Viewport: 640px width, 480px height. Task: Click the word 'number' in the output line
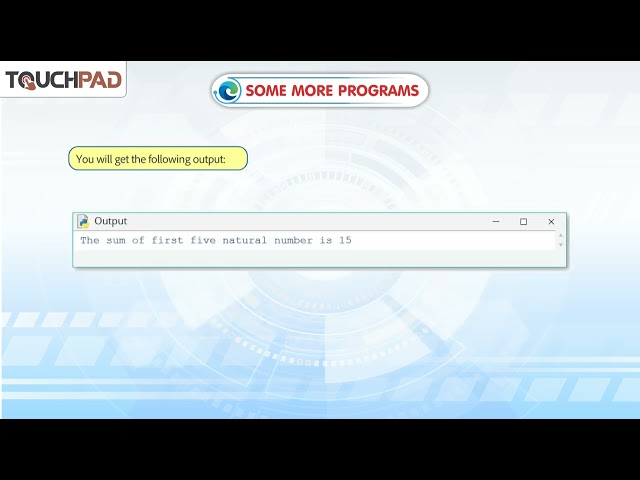[293, 240]
